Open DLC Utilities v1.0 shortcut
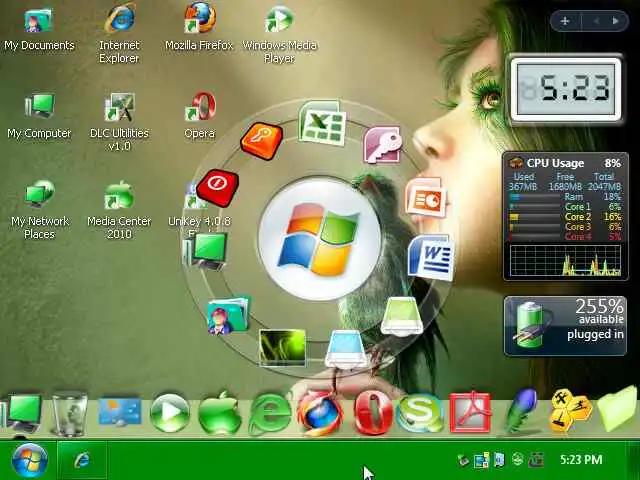This screenshot has width=640, height=480. pyautogui.click(x=119, y=122)
